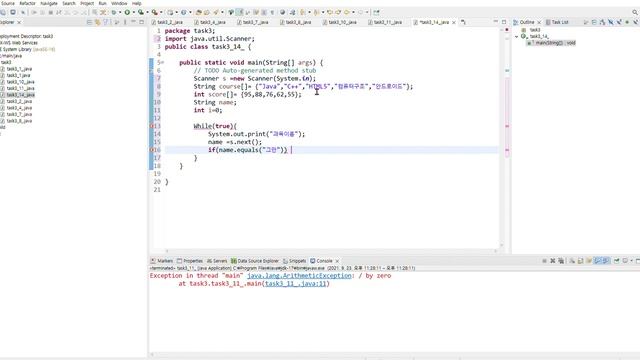Switch to the Task List tab
This screenshot has height=360, width=640.
point(558,22)
